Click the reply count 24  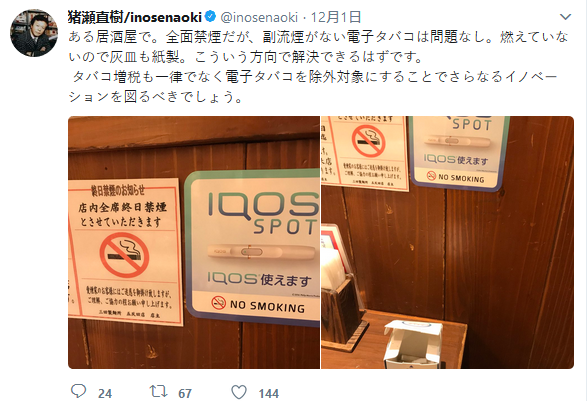tap(105, 393)
